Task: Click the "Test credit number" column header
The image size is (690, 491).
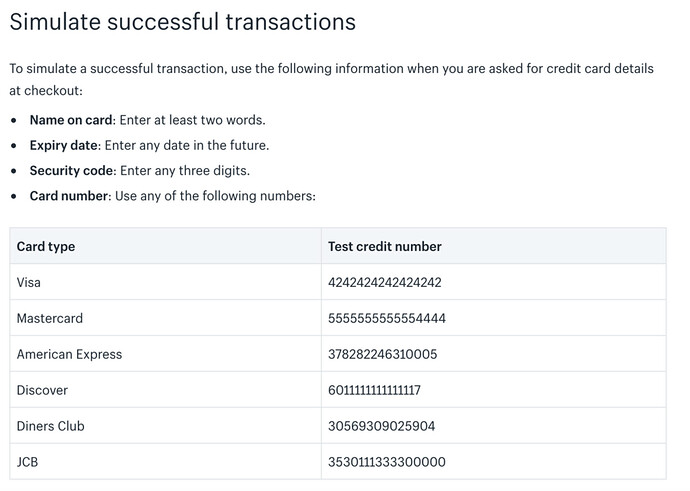Action: pos(384,246)
